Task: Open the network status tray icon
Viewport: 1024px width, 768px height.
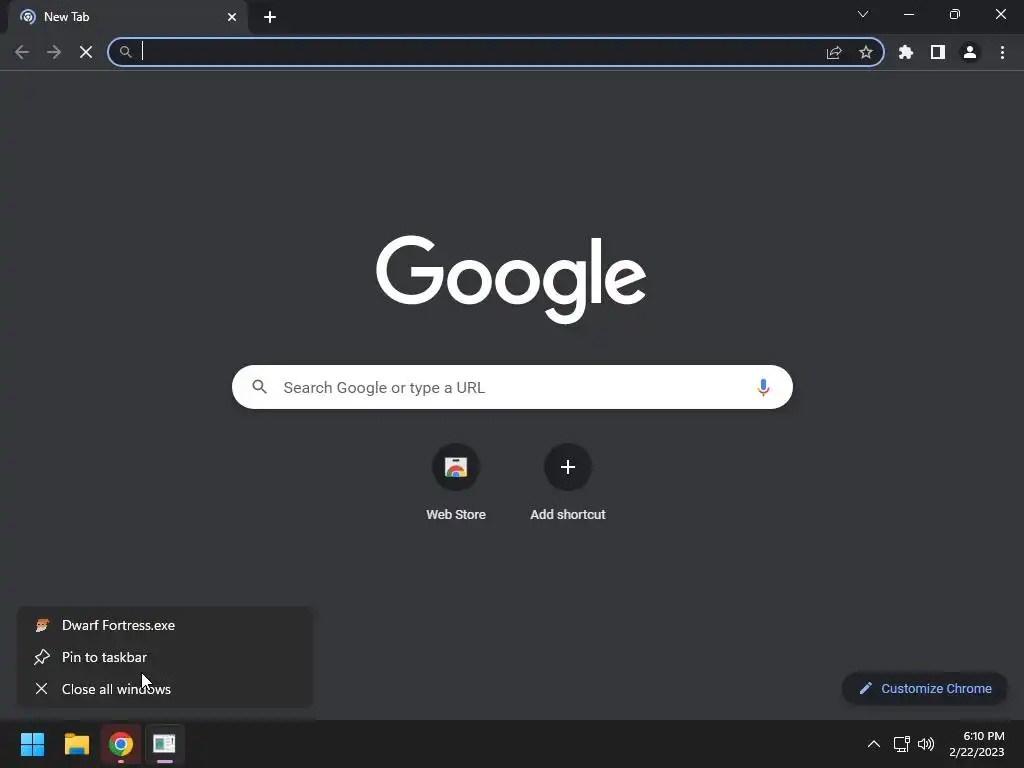Action: 902,744
